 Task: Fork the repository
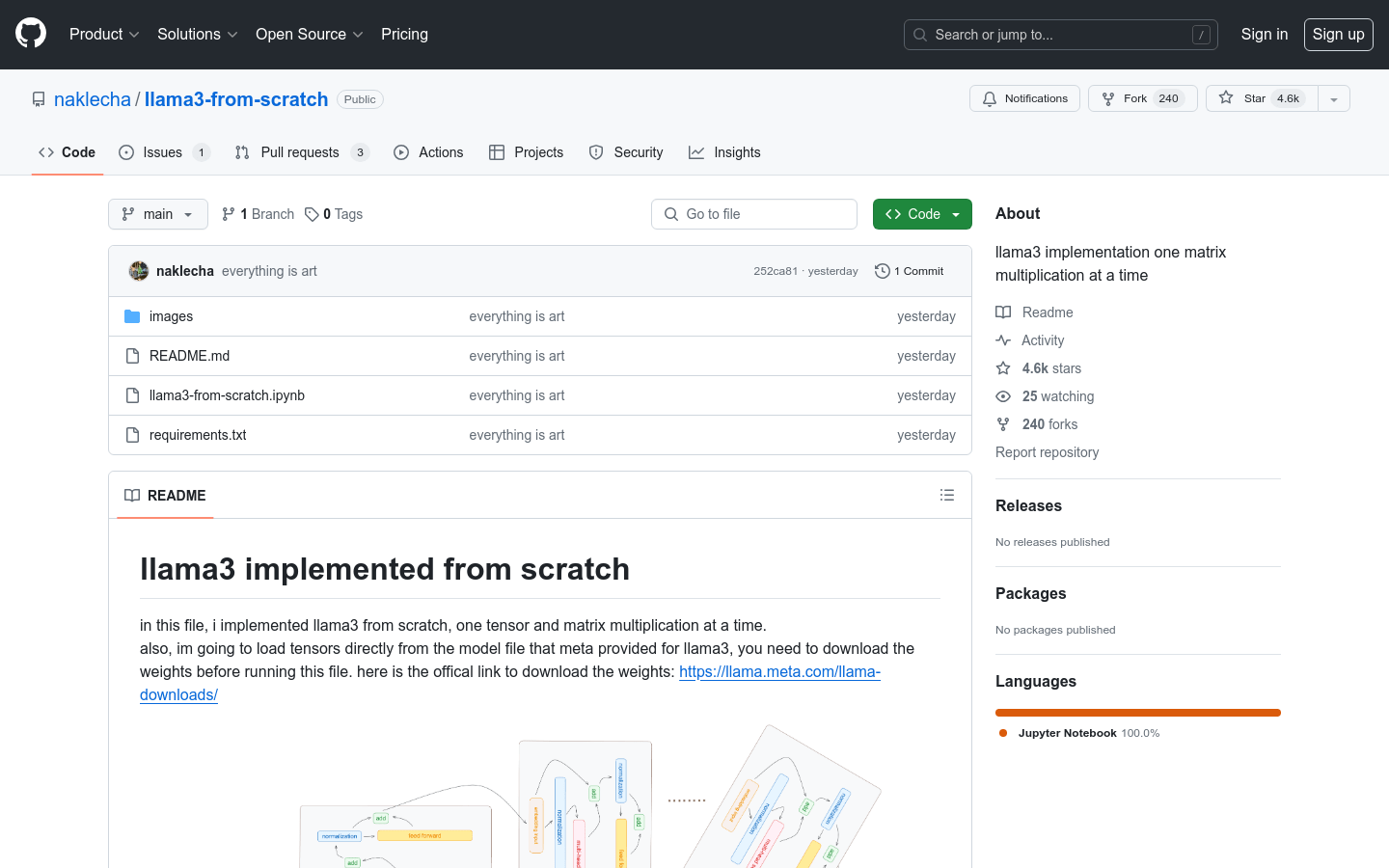1142,98
